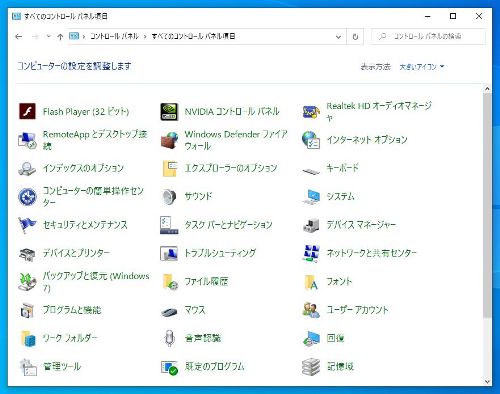This screenshot has height=394, width=500.
Task: Open the デバイス マネージャー icon
Action: [311, 225]
